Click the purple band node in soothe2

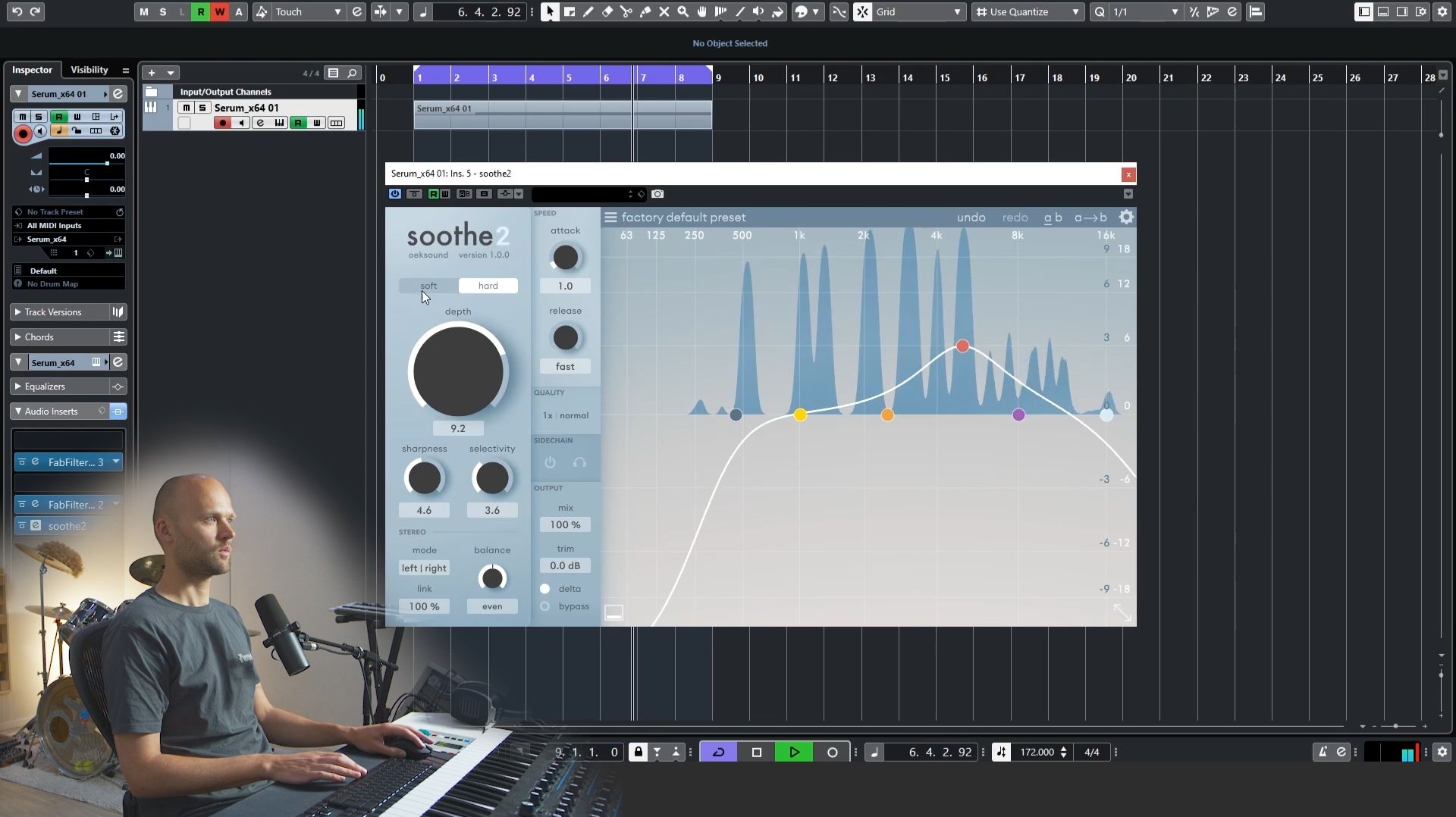click(1018, 415)
